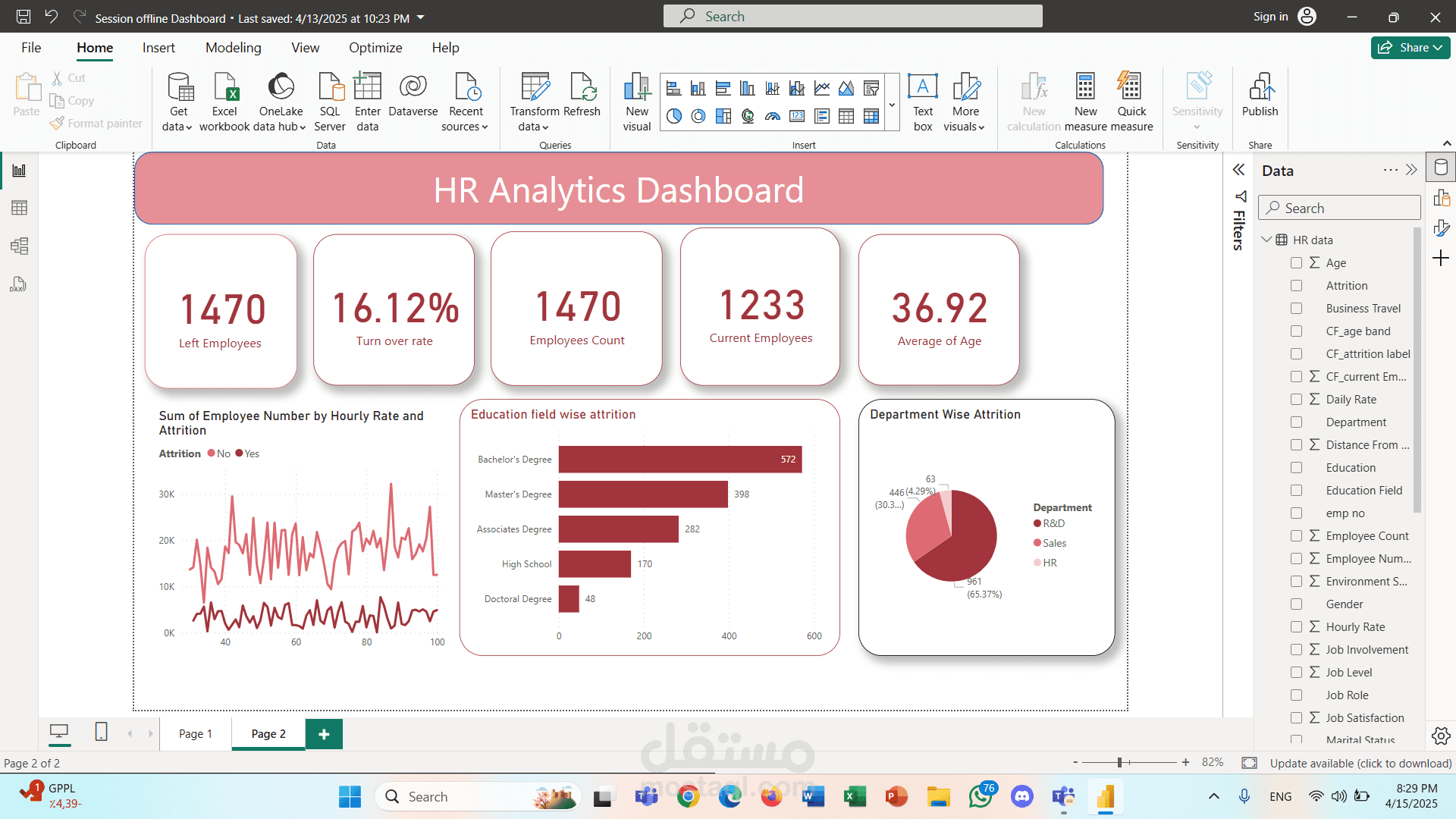Collapse the ribbon
Screen dimensions: 1456x819
[1447, 143]
